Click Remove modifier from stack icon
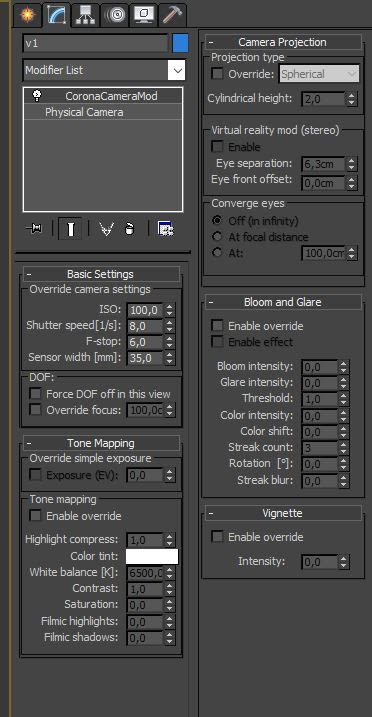The image size is (372, 717). click(130, 229)
